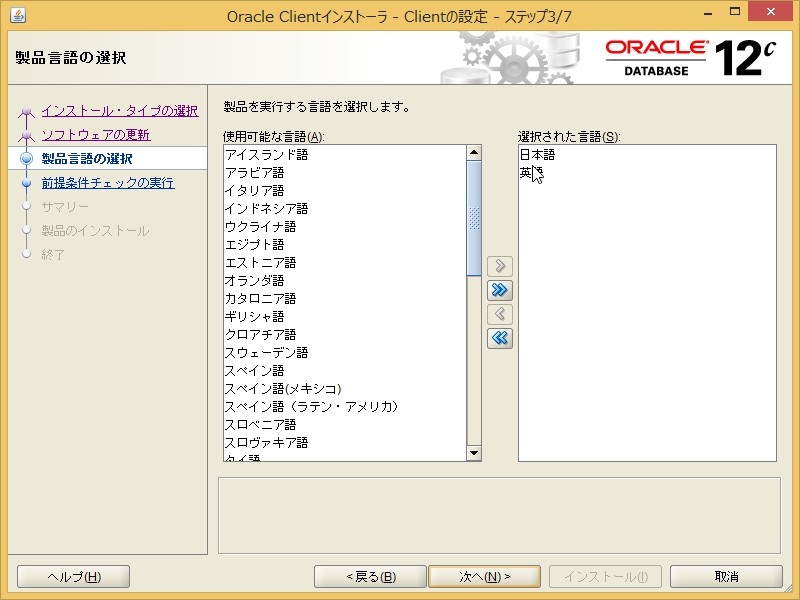The height and width of the screenshot is (600, 800).
Task: Click the double right-arrow to add all languages
Action: pos(498,290)
